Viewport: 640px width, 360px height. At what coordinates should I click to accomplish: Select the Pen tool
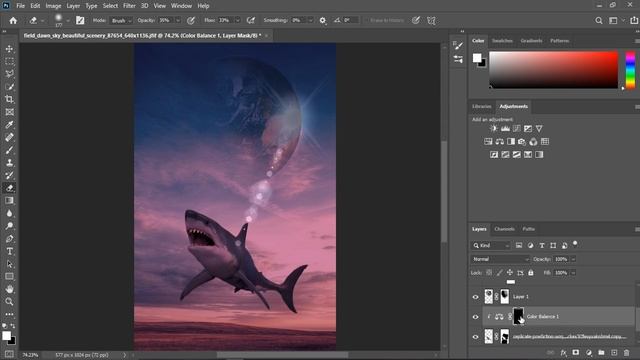[x=9, y=238]
